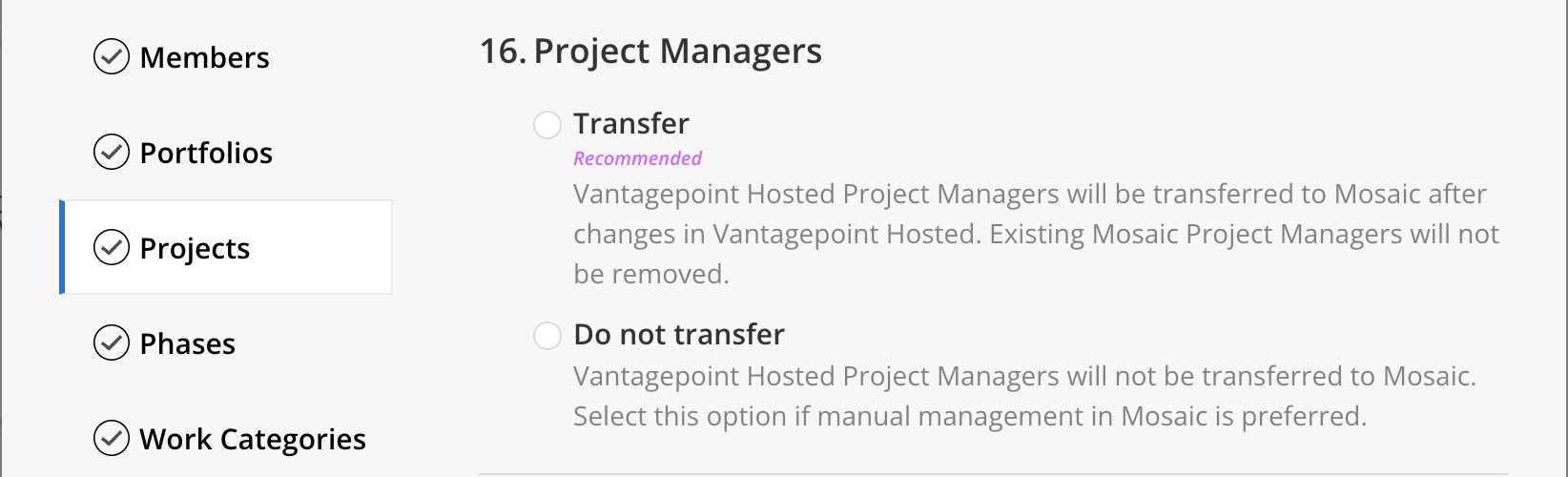Click the checkmark icon beside Portfolios

[112, 152]
